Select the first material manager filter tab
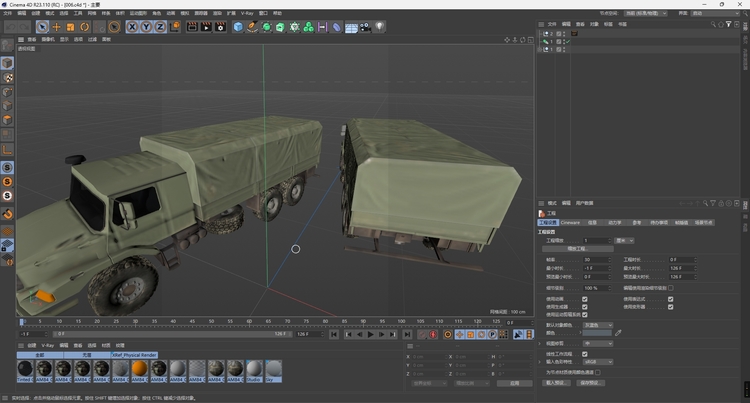 40,355
